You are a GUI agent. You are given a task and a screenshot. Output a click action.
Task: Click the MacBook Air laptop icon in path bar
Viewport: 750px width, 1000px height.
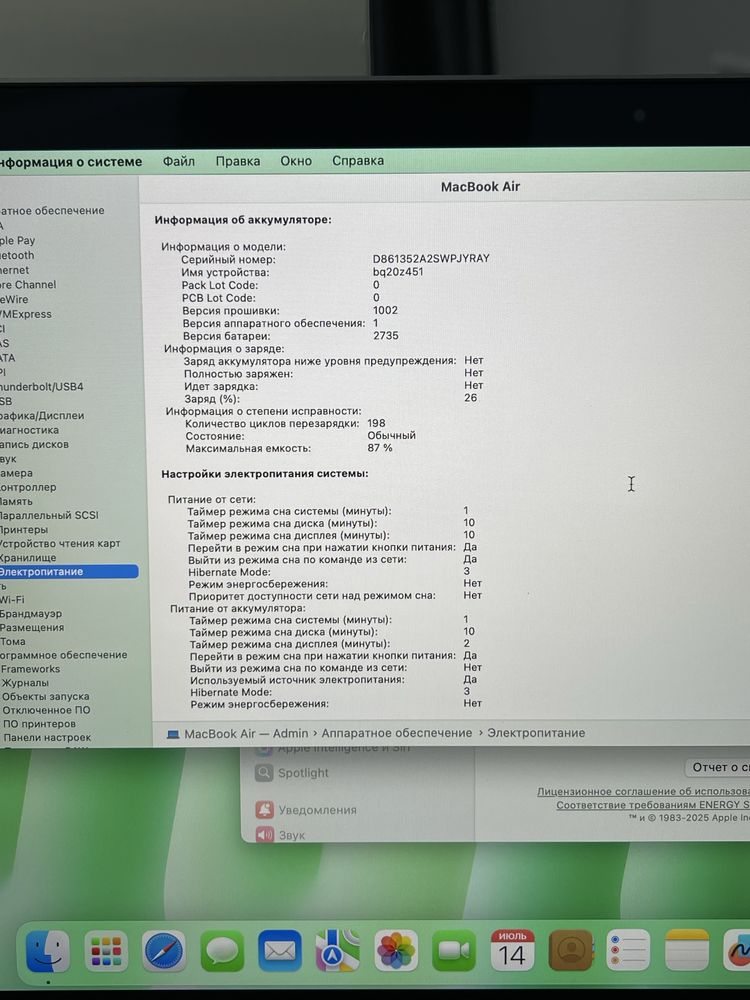click(x=172, y=734)
